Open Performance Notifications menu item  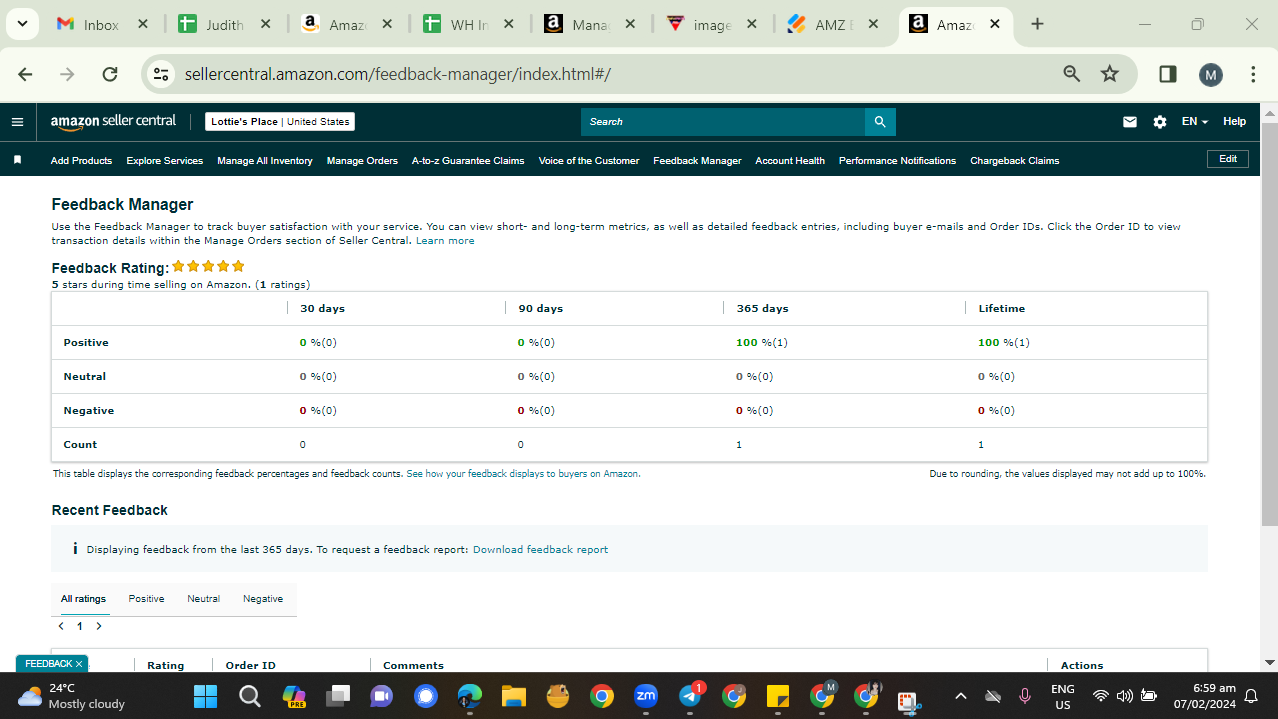tap(897, 160)
